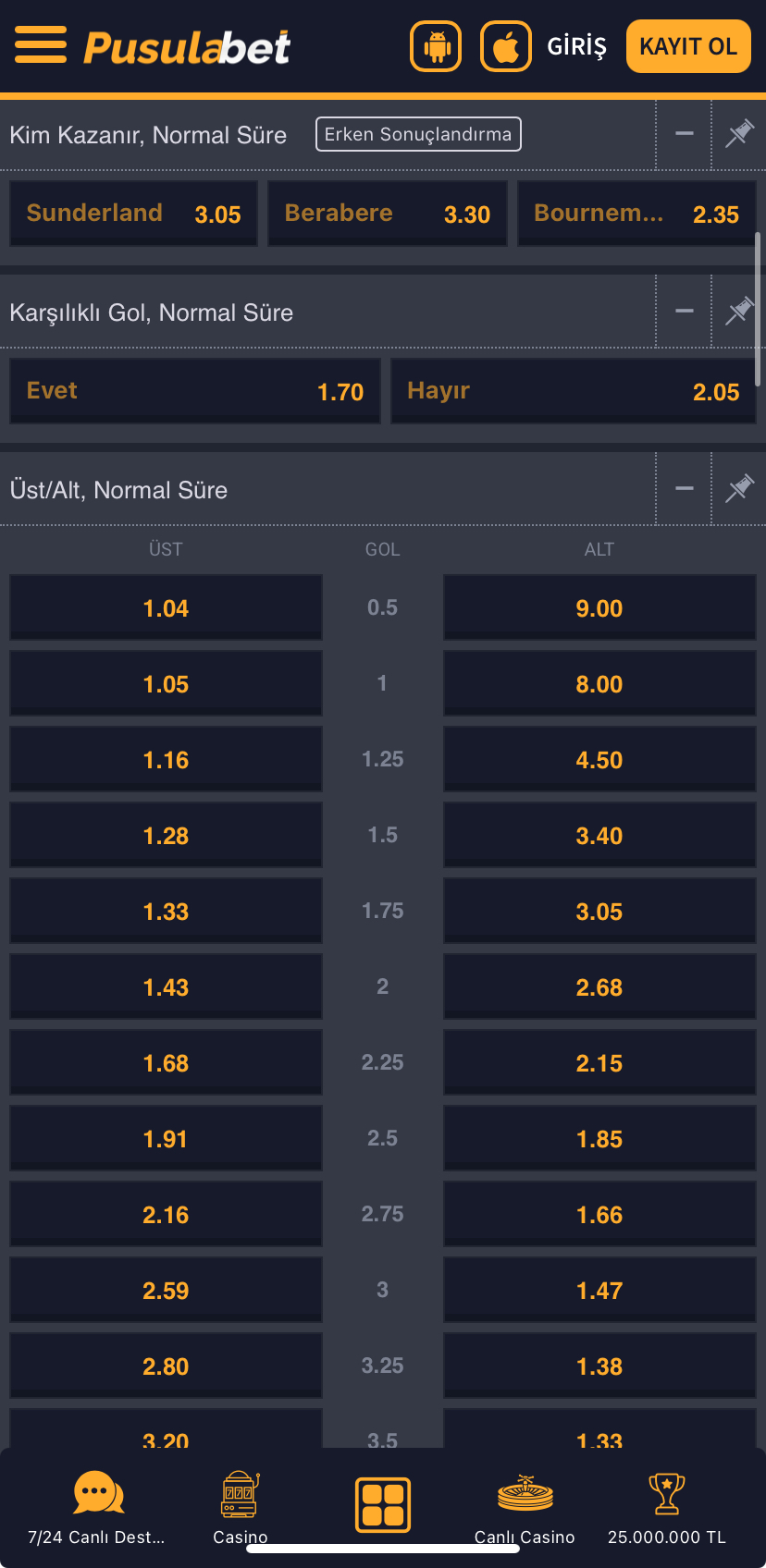Collapse Üst/Alt, Normal Süre section

pyautogui.click(x=684, y=489)
